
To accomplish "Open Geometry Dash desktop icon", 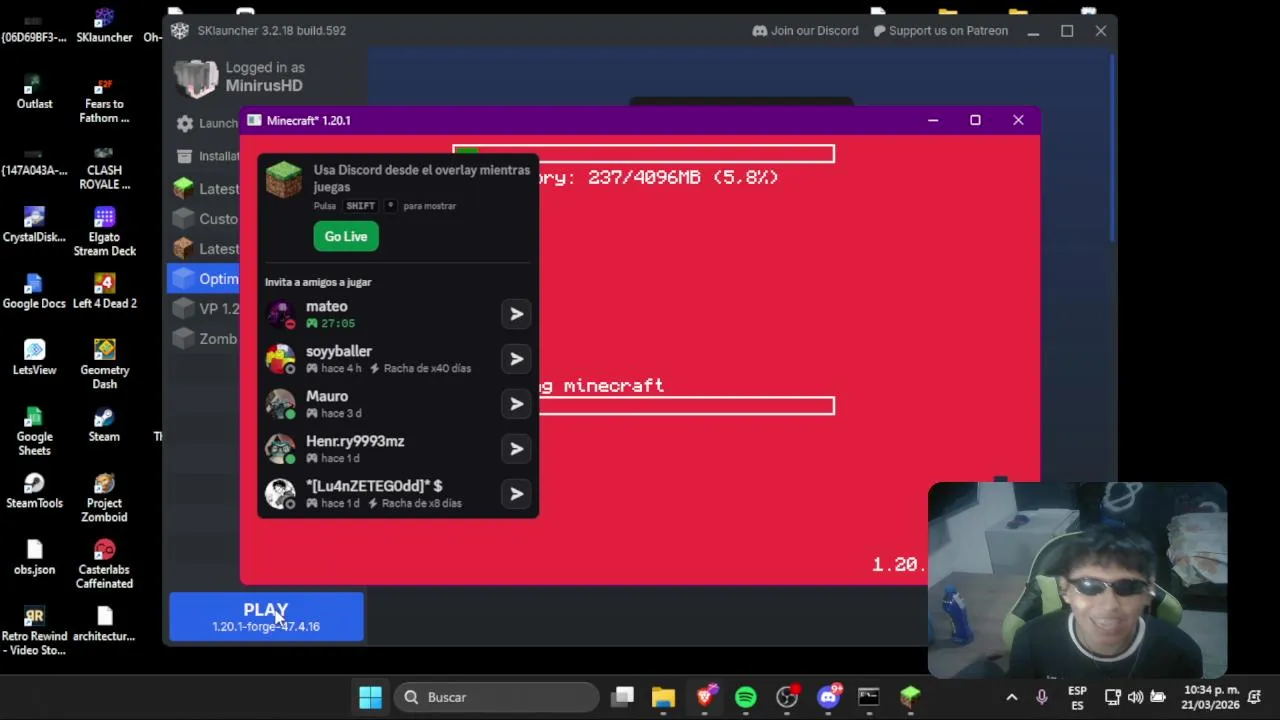I will (104, 364).
